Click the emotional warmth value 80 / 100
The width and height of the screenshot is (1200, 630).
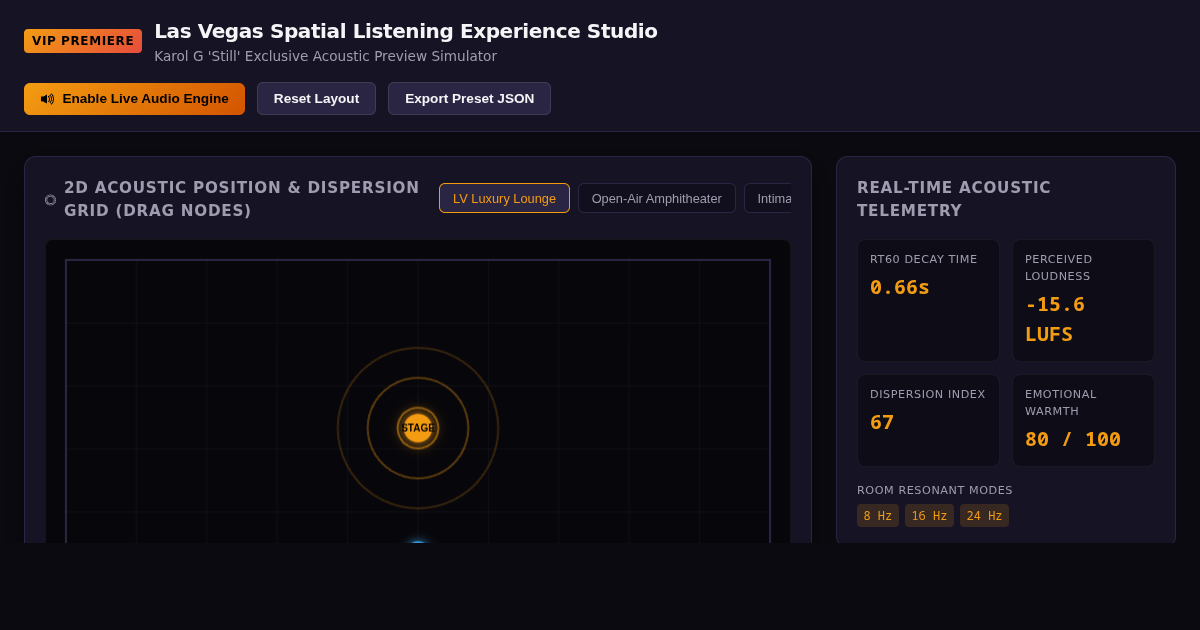coord(1073,439)
